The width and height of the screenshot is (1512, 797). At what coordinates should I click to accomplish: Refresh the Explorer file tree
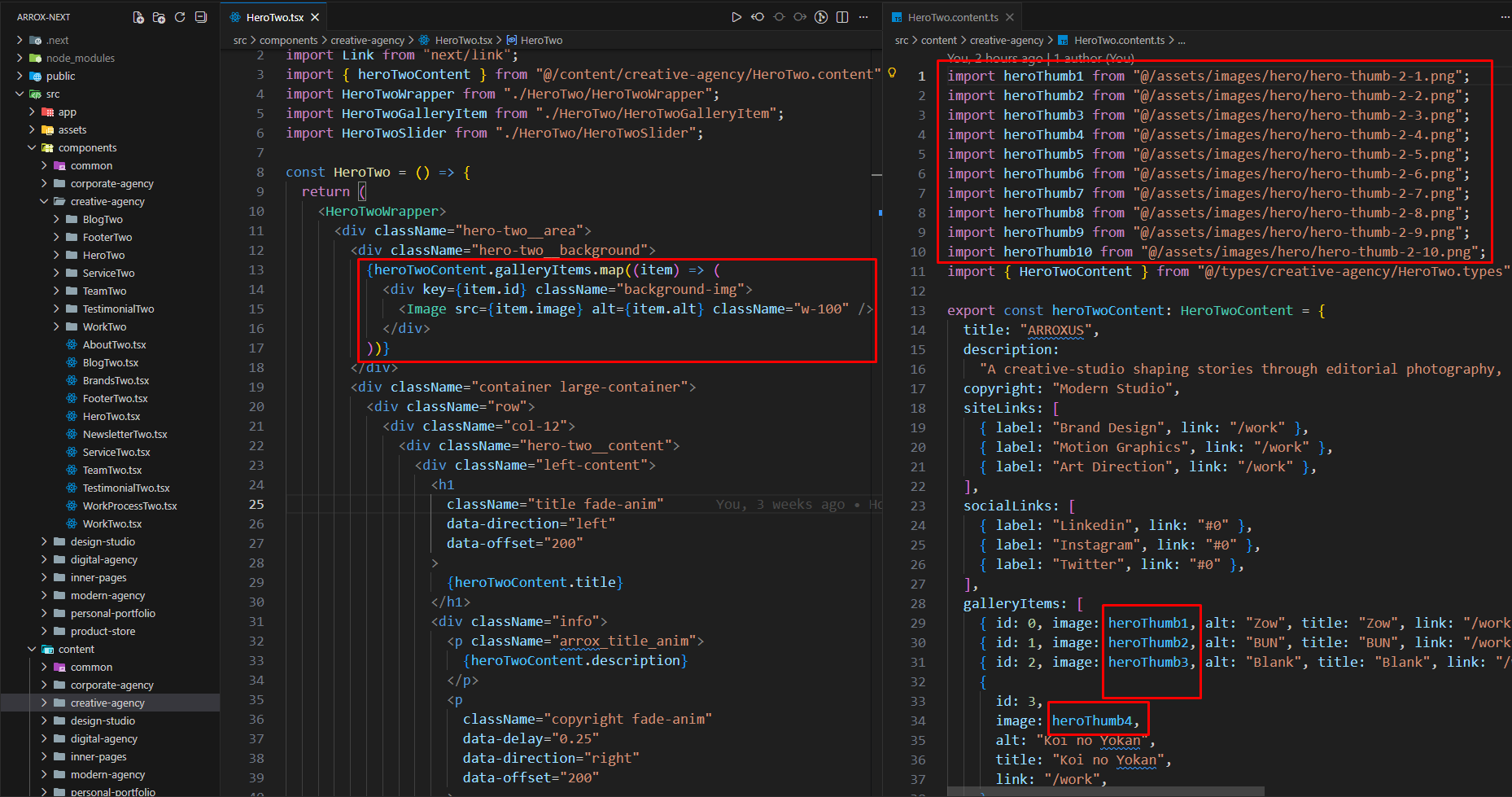pos(180,17)
